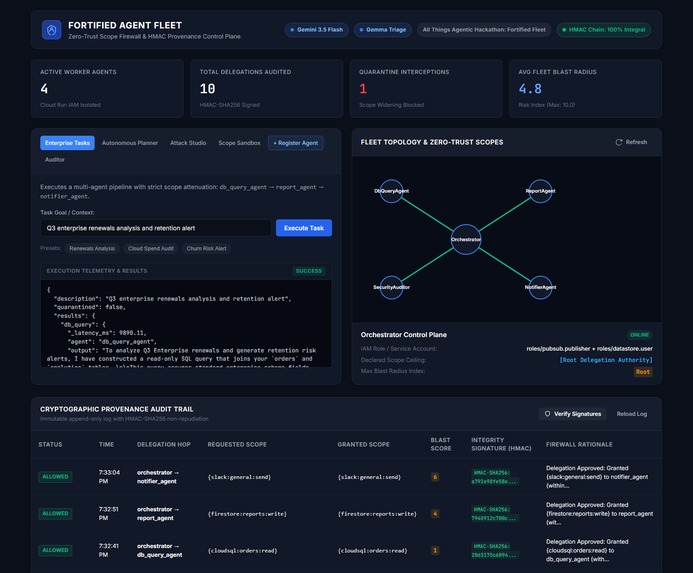Click the BLAST SCORE column header
Image resolution: width=693 pixels, height=573 pixels.
point(441,444)
